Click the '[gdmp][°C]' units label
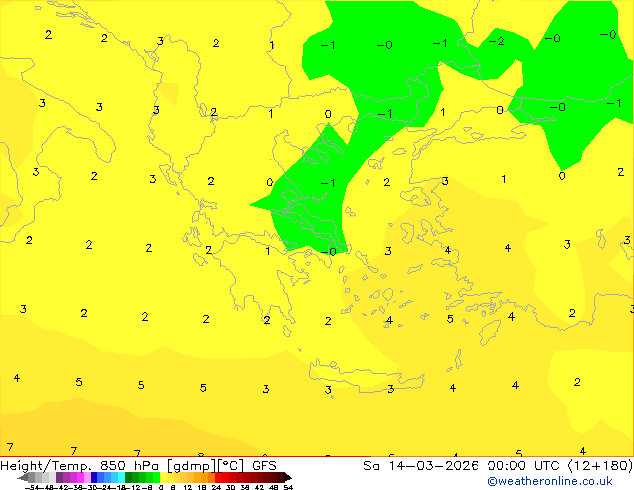Screen dimensions: 634x490 pyautogui.click(x=205, y=466)
